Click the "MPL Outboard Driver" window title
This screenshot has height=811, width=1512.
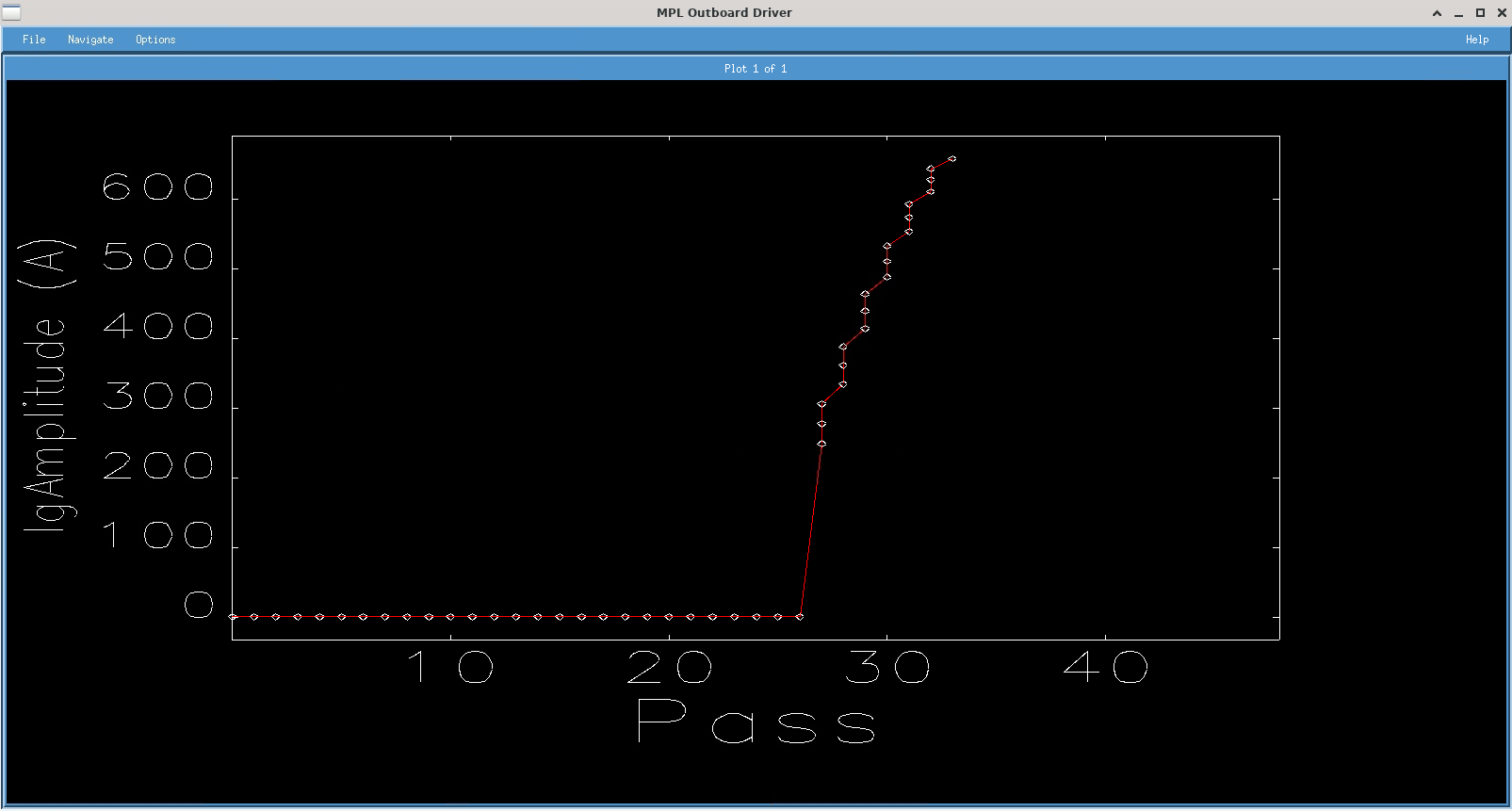tap(723, 13)
